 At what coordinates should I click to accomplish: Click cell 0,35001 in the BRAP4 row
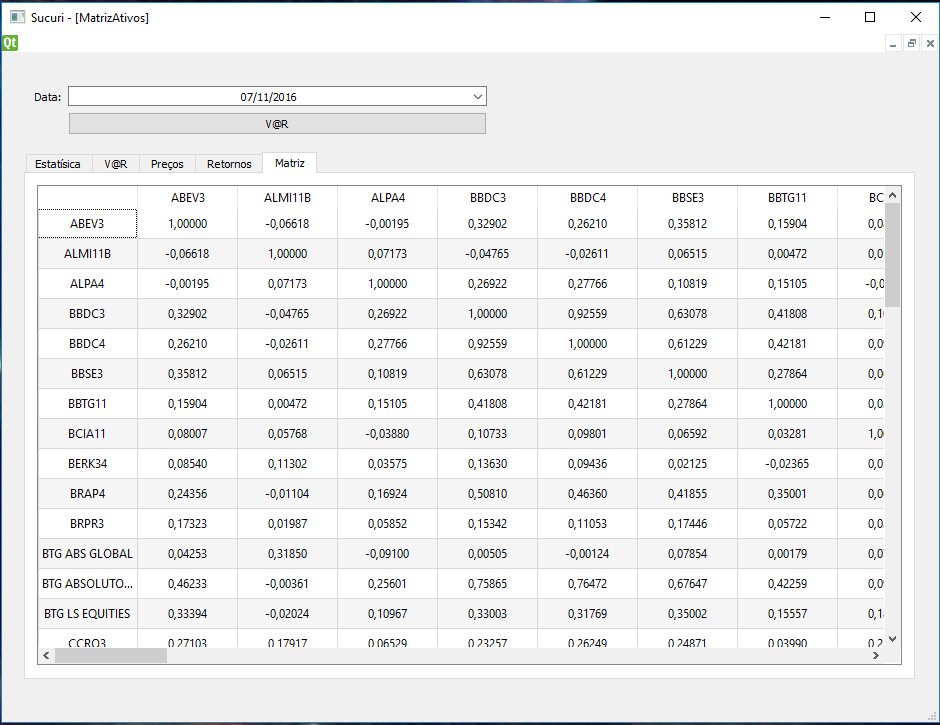(788, 494)
